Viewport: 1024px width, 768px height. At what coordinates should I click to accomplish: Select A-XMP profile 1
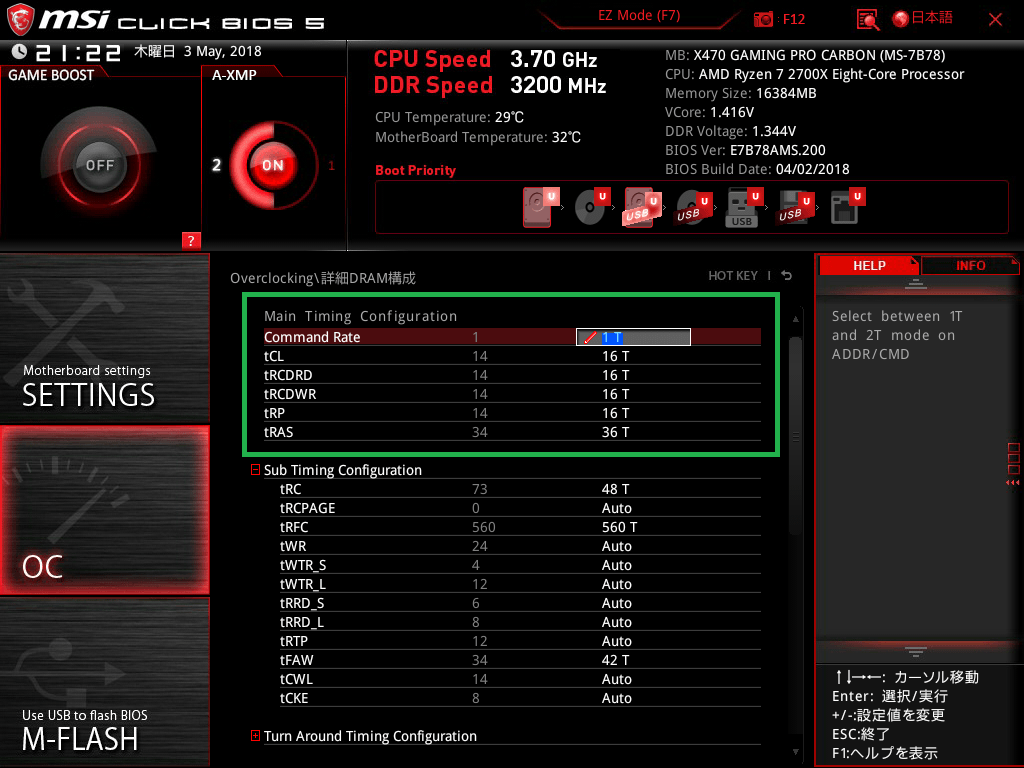pyautogui.click(x=331, y=166)
